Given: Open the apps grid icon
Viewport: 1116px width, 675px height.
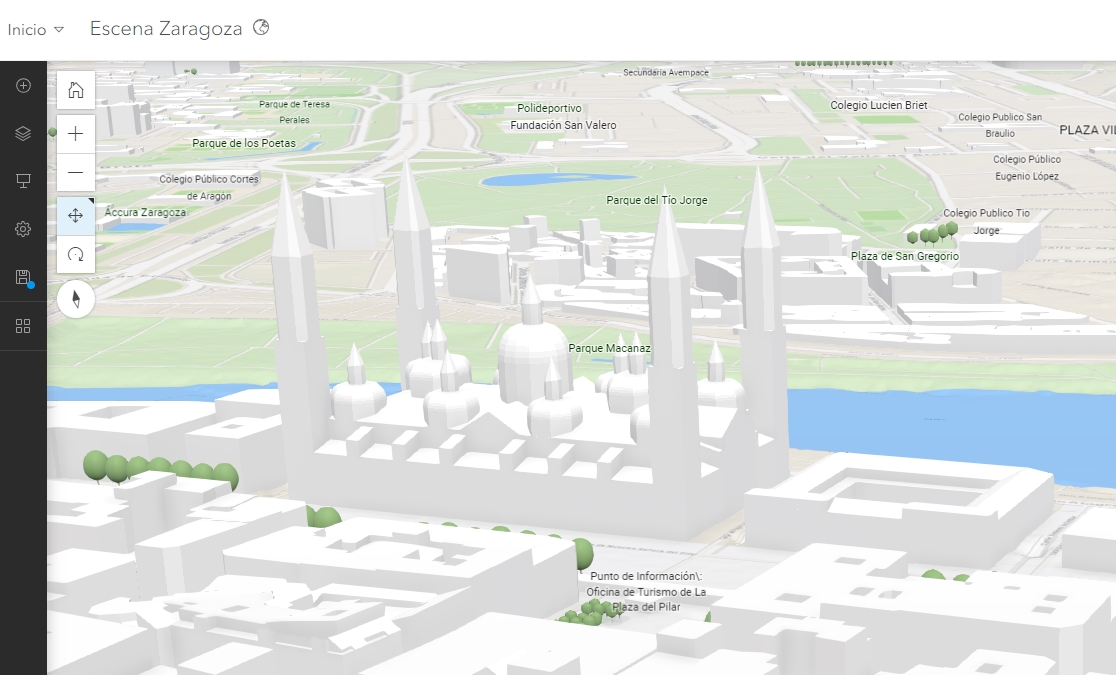Looking at the screenshot, I should point(23,326).
